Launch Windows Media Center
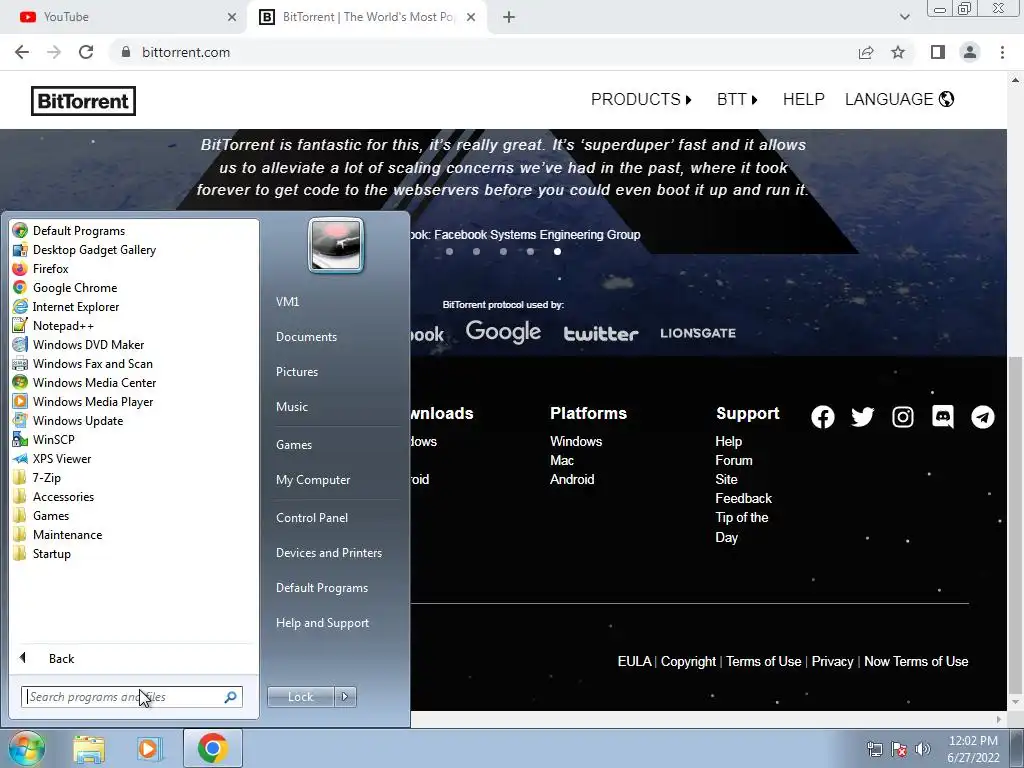This screenshot has height=768, width=1024. coord(84,382)
